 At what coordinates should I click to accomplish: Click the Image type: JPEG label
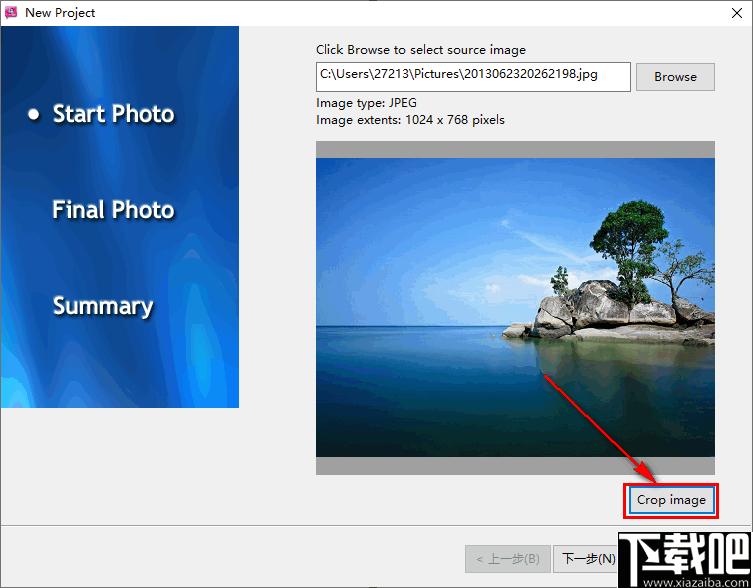click(366, 103)
